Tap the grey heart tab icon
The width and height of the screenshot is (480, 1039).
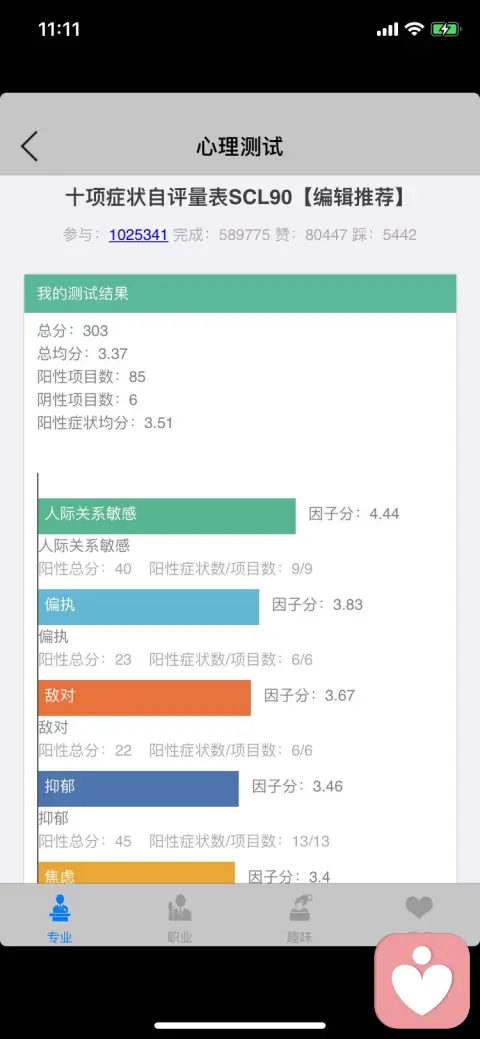tap(419, 907)
